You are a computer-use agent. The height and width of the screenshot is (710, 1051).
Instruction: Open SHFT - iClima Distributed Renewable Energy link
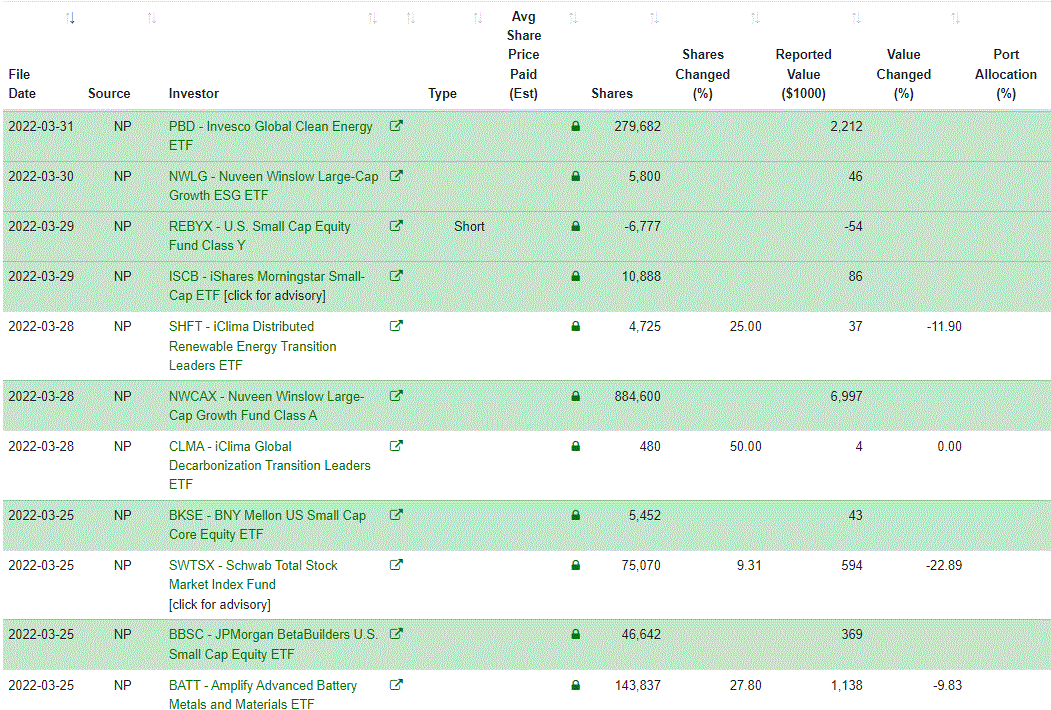(x=253, y=346)
